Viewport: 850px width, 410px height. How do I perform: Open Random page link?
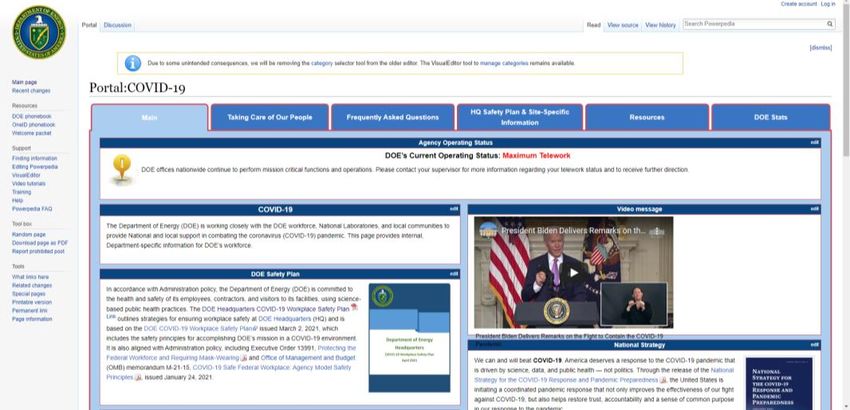[x=29, y=235]
